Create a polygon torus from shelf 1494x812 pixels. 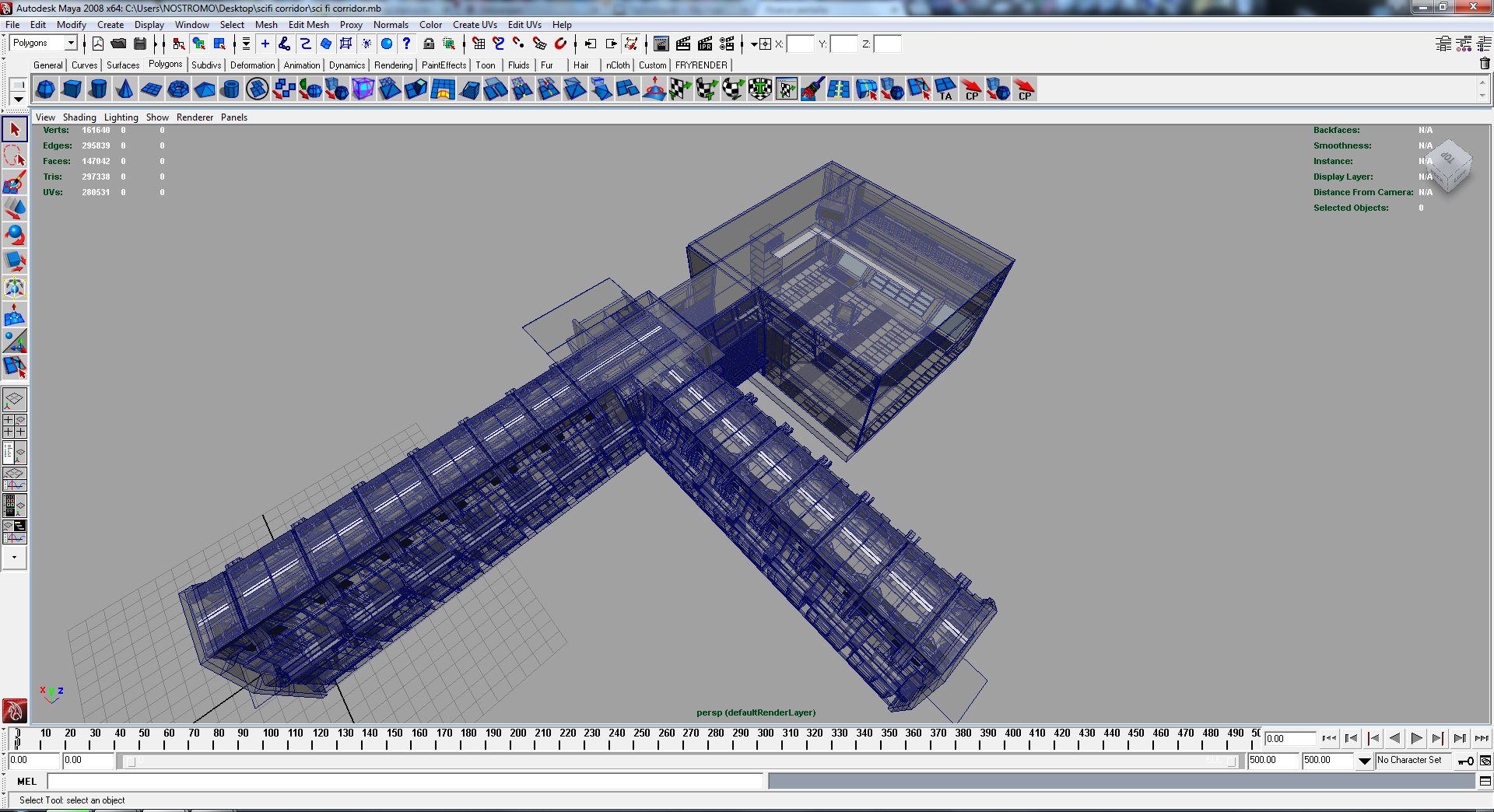coord(178,89)
